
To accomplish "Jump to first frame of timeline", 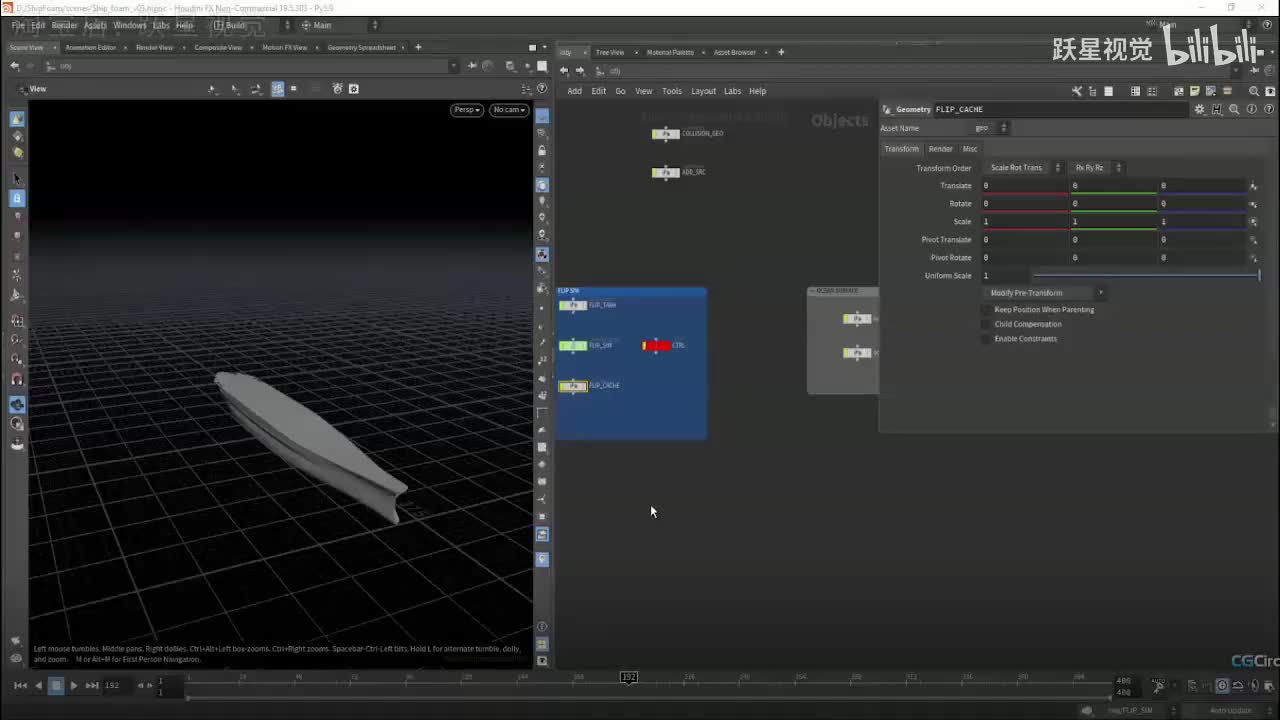I will tap(20, 685).
